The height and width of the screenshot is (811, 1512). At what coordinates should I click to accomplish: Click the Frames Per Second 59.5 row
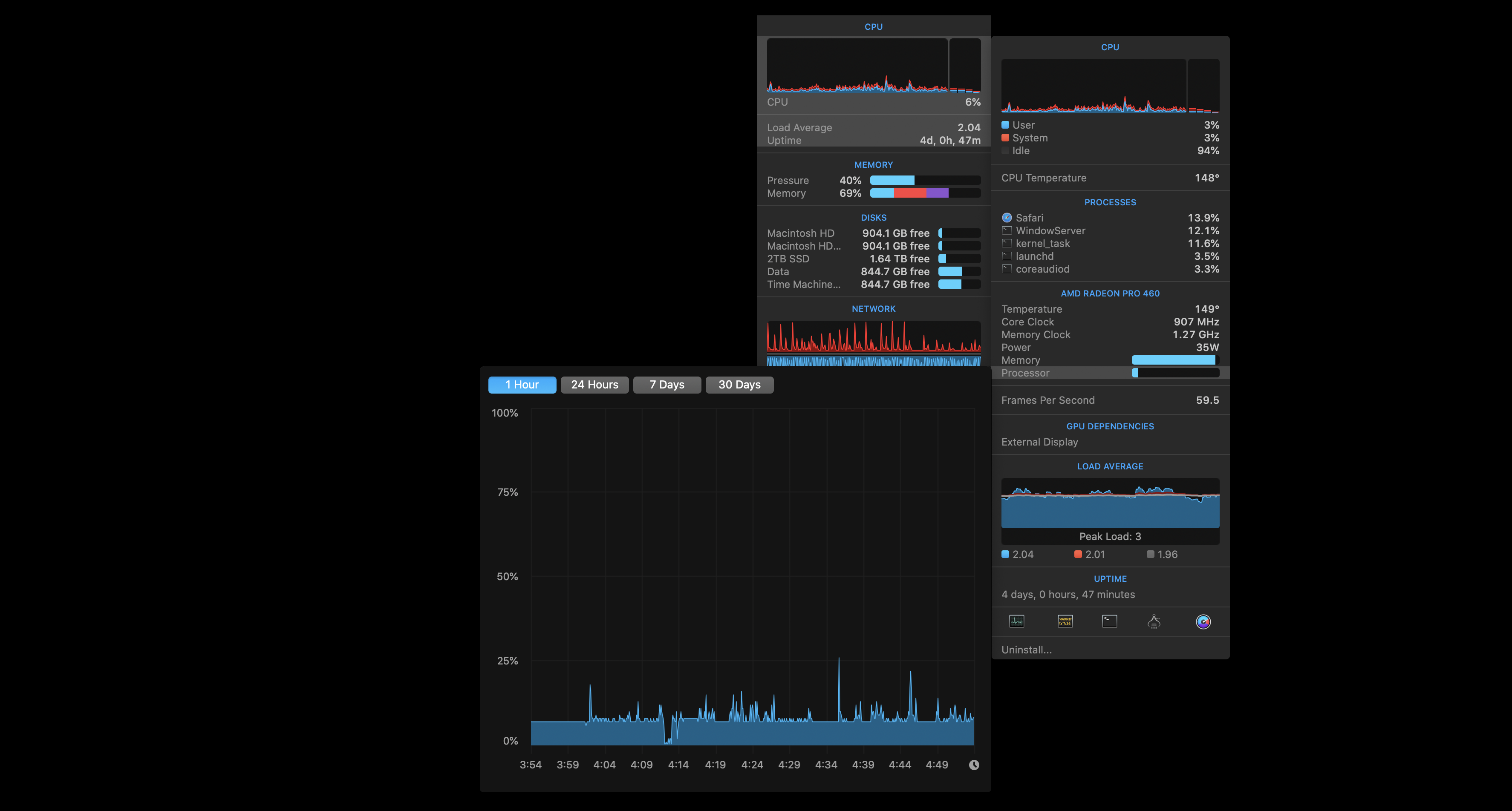coord(1110,400)
